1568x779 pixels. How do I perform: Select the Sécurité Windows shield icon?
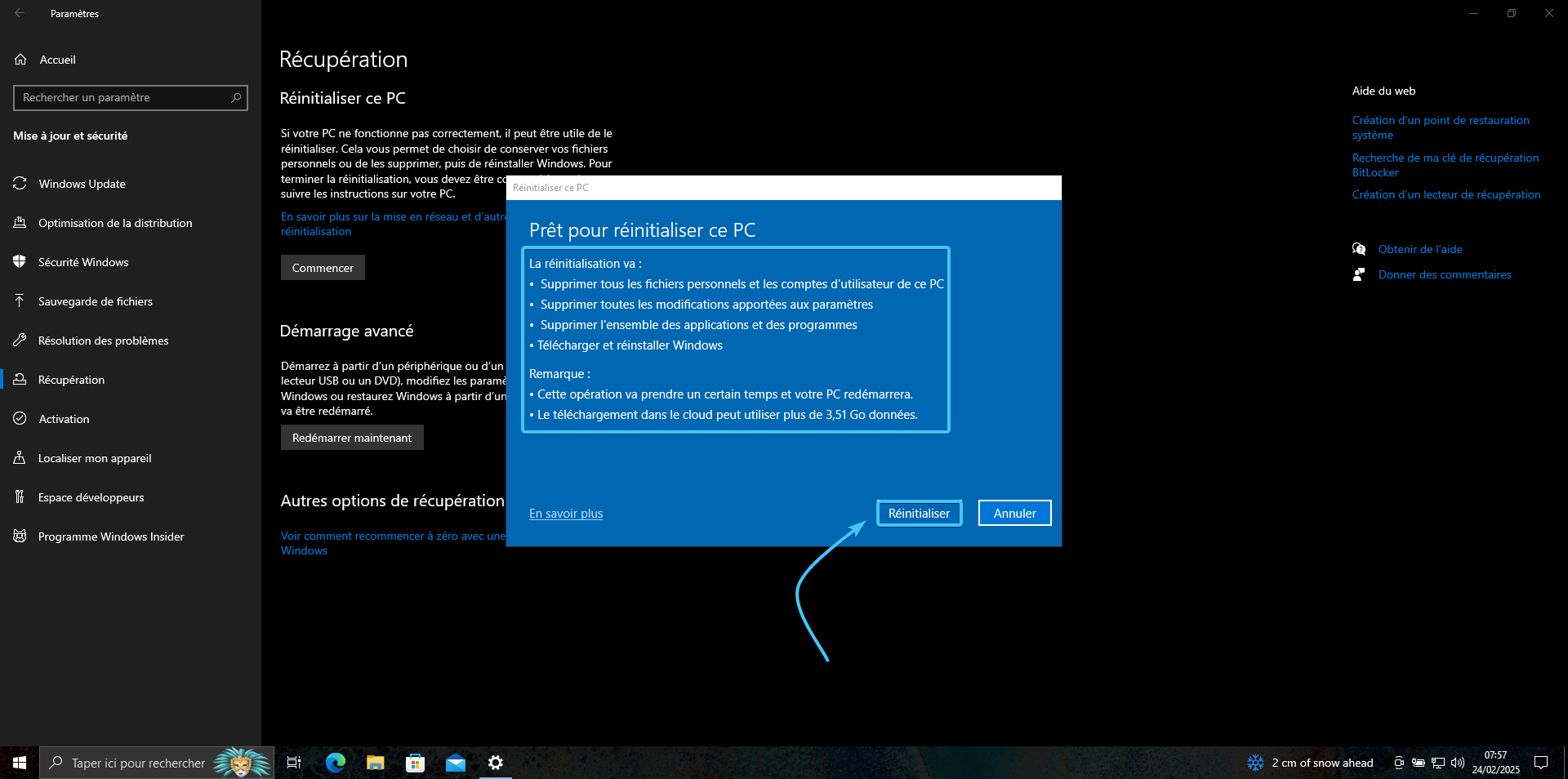point(20,262)
